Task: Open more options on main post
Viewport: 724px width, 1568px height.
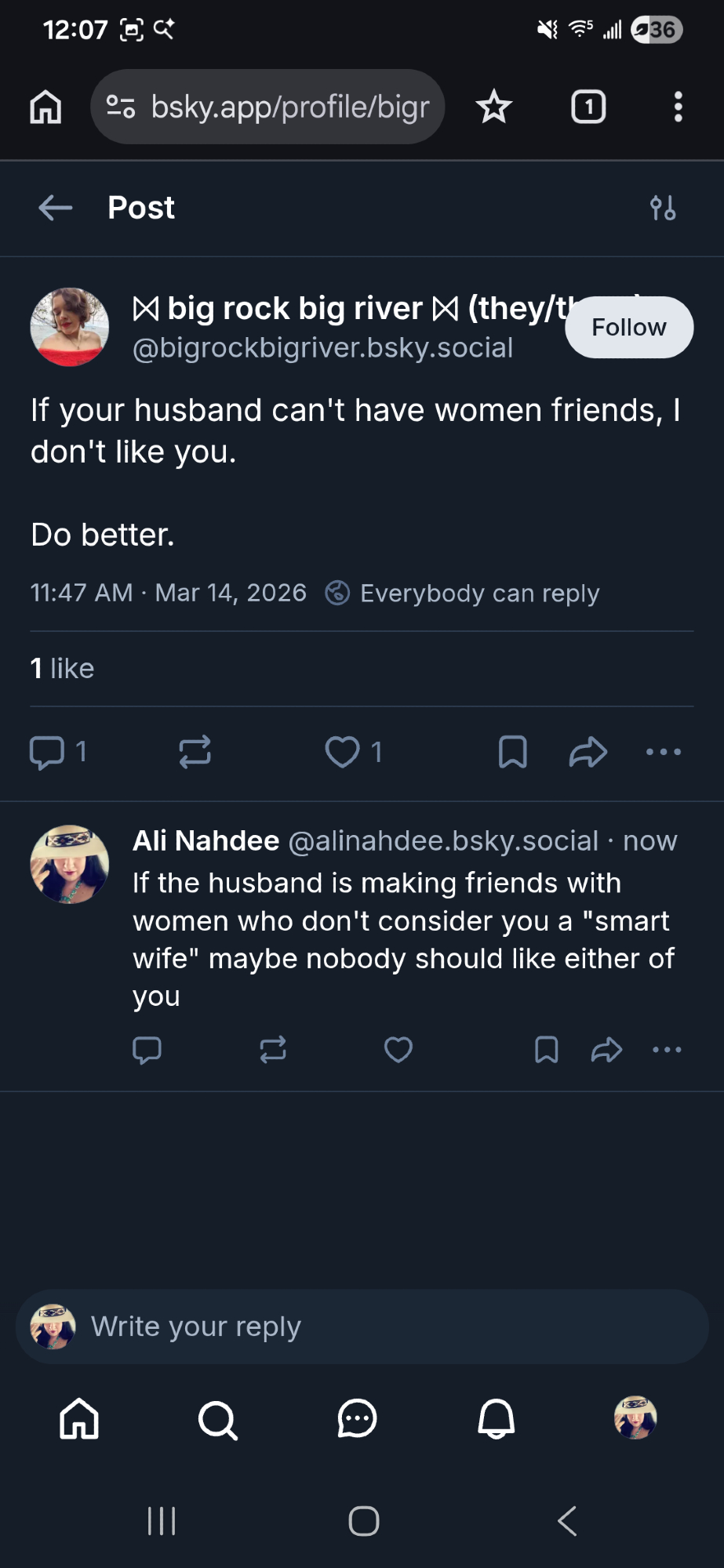Action: coord(664,751)
